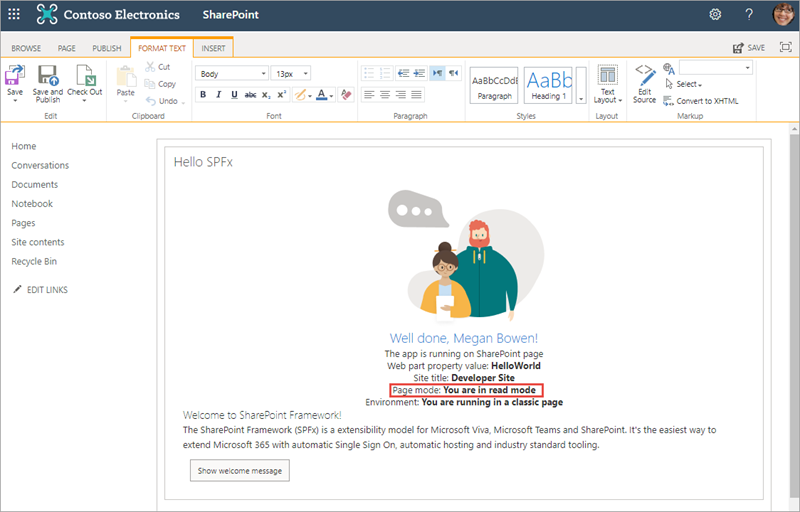800x512 pixels.
Task: Open the Select dropdown in Markup
Action: coord(684,84)
